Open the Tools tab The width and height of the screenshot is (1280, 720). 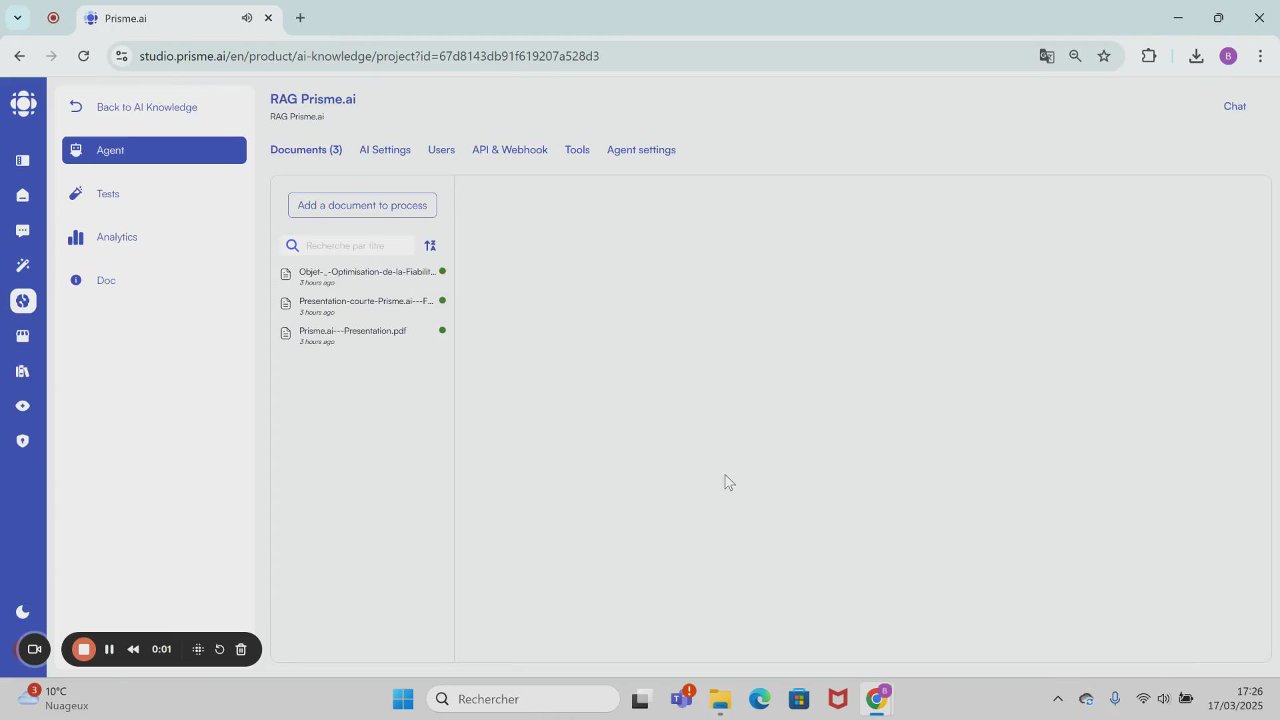577,150
